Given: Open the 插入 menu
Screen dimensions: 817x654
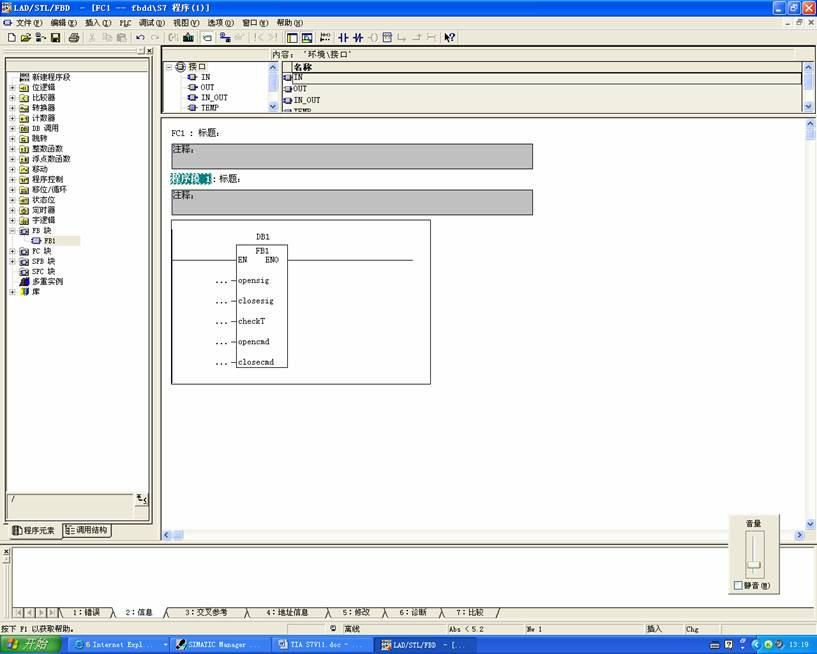Looking at the screenshot, I should pos(98,23).
